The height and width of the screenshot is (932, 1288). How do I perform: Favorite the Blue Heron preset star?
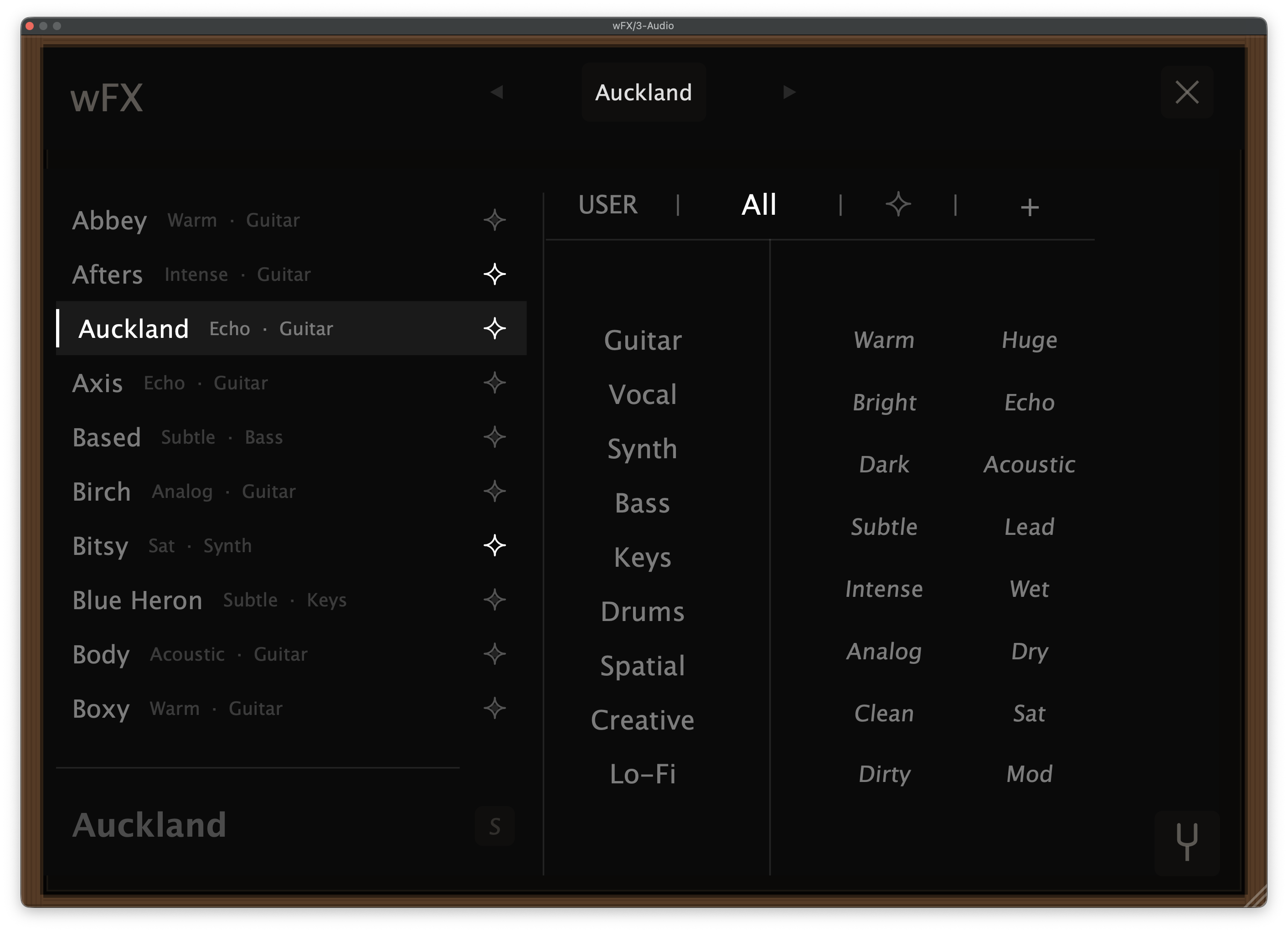coord(494,600)
